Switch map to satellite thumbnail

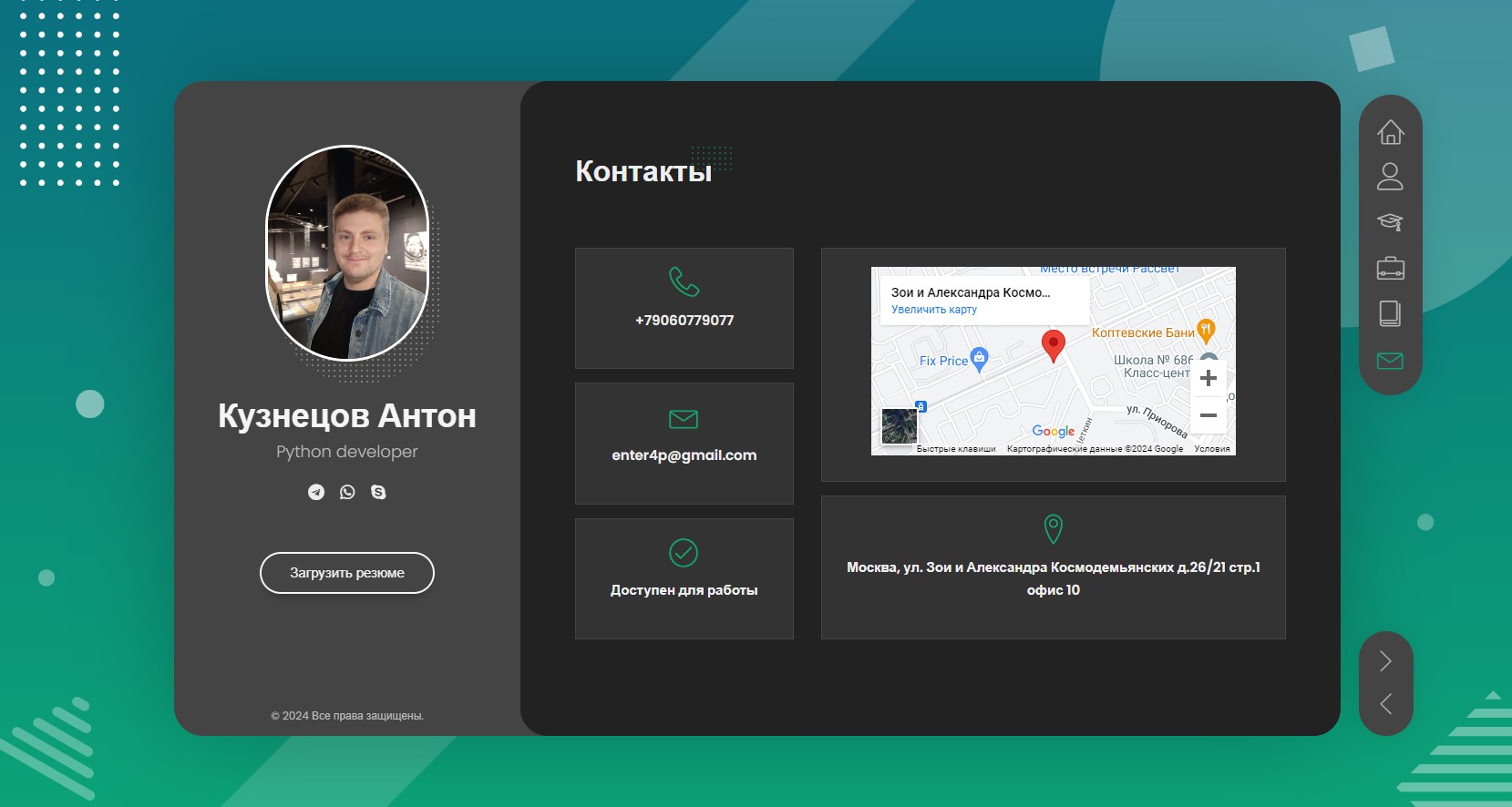point(899,426)
